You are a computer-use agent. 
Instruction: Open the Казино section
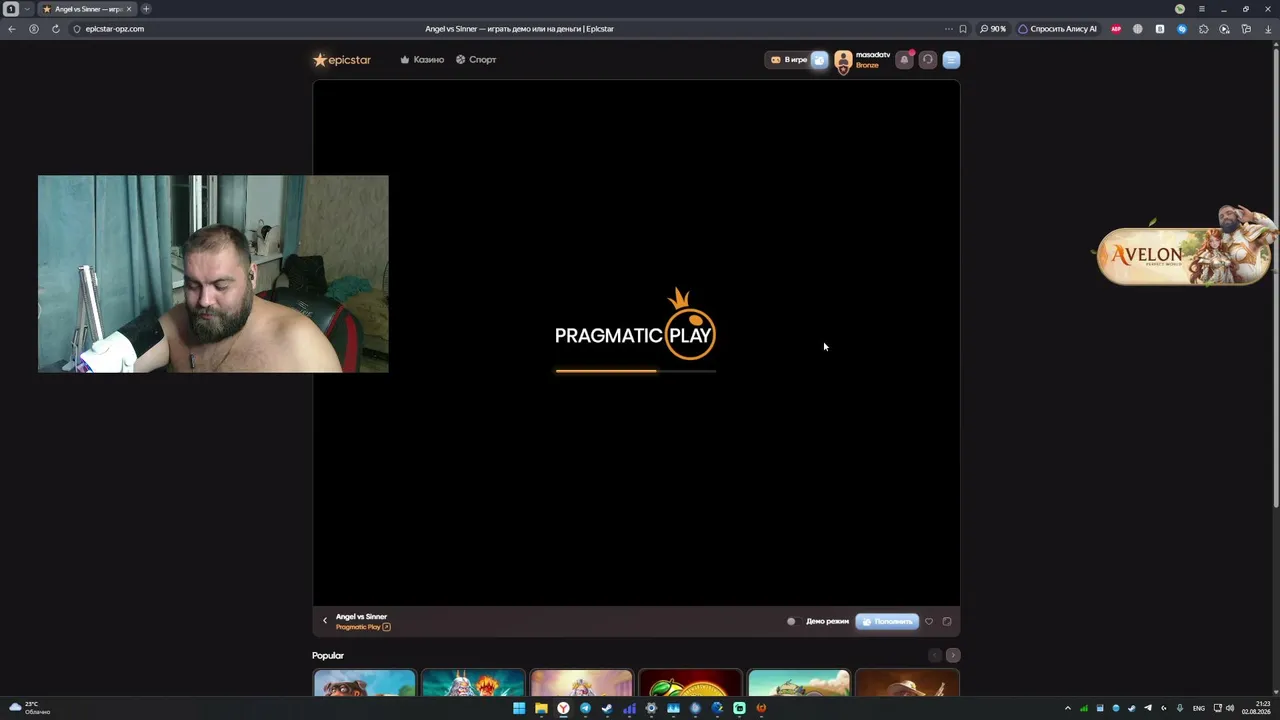tap(422, 60)
